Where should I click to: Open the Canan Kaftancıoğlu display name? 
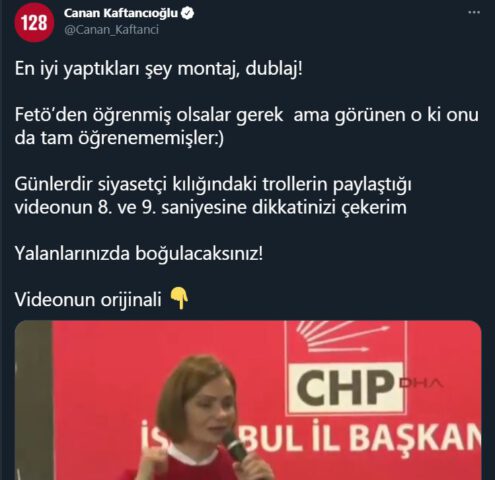click(121, 13)
